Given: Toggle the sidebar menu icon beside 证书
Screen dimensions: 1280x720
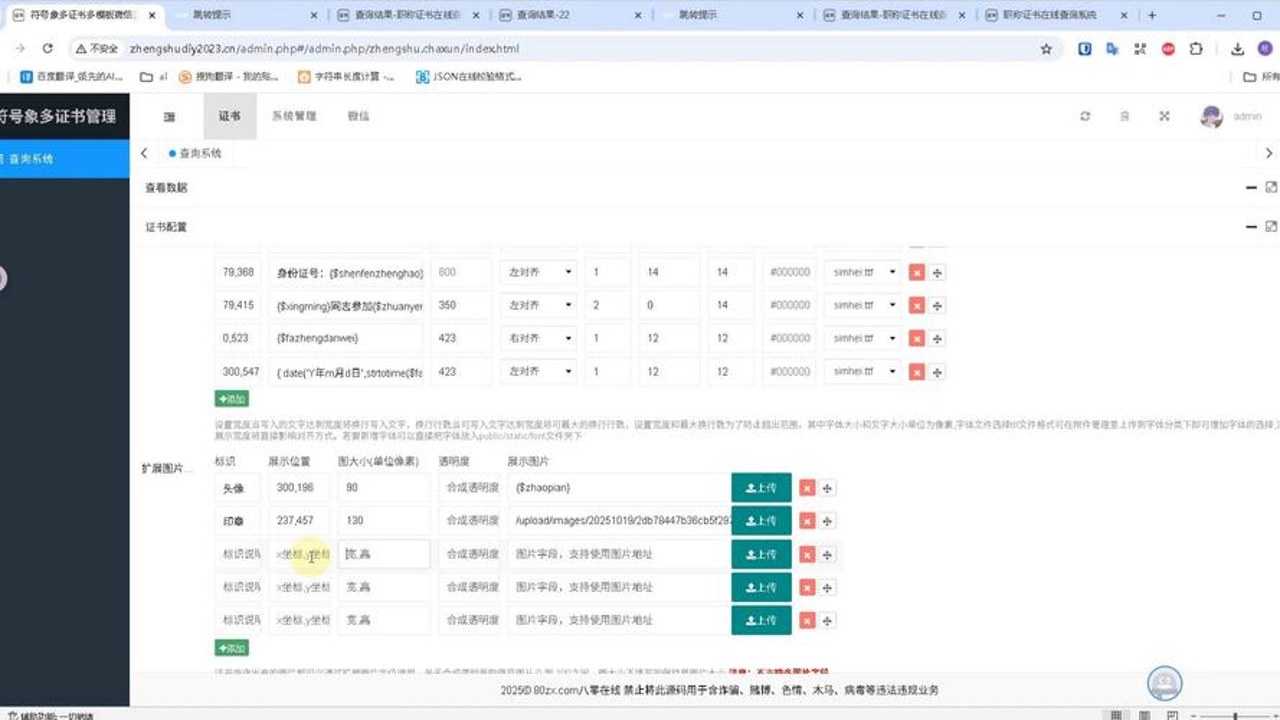Looking at the screenshot, I should click(170, 117).
